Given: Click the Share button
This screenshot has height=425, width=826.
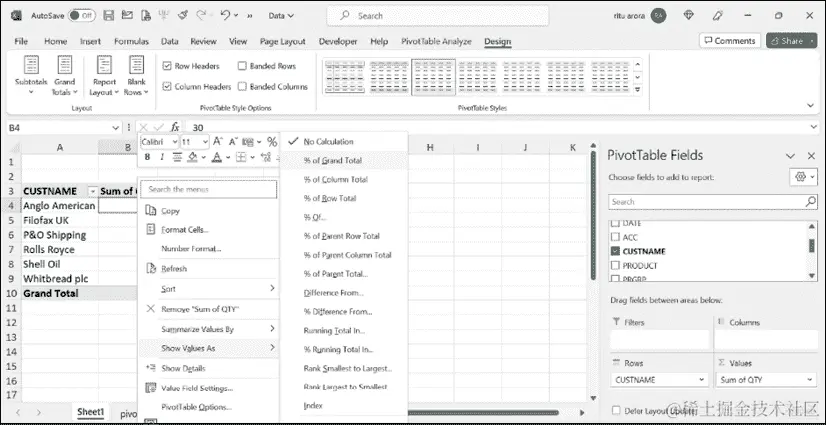Looking at the screenshot, I should pyautogui.click(x=791, y=41).
